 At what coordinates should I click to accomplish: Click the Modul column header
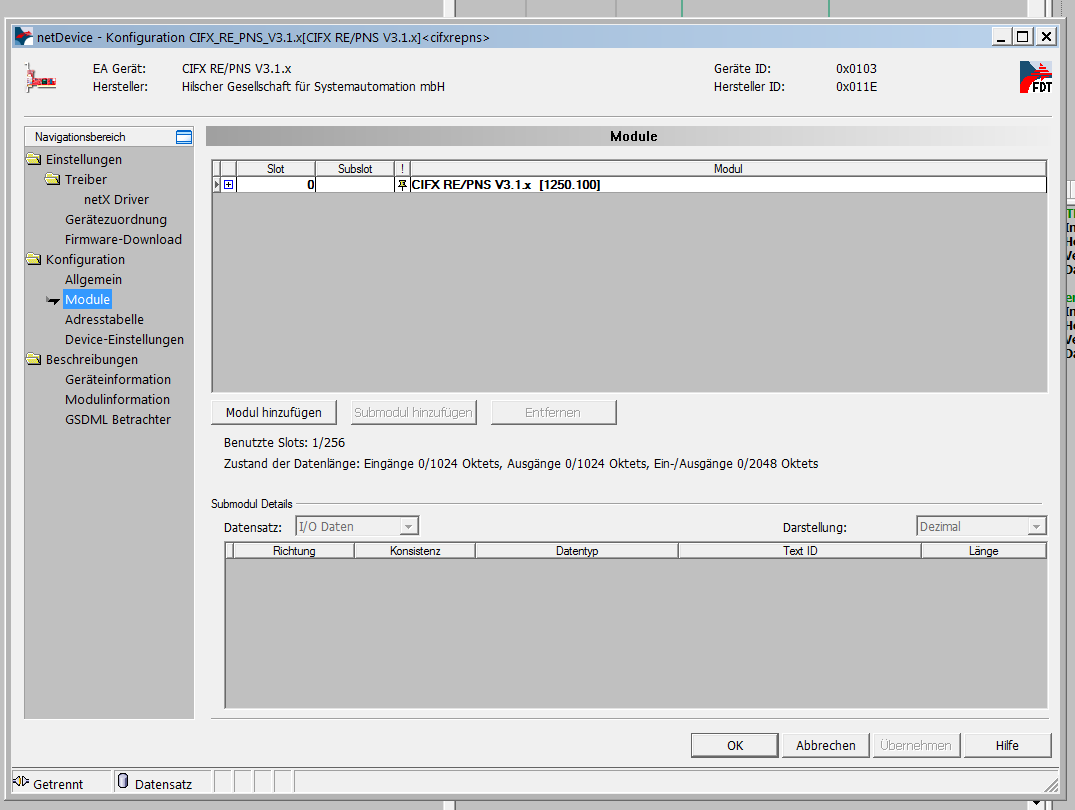coord(728,169)
